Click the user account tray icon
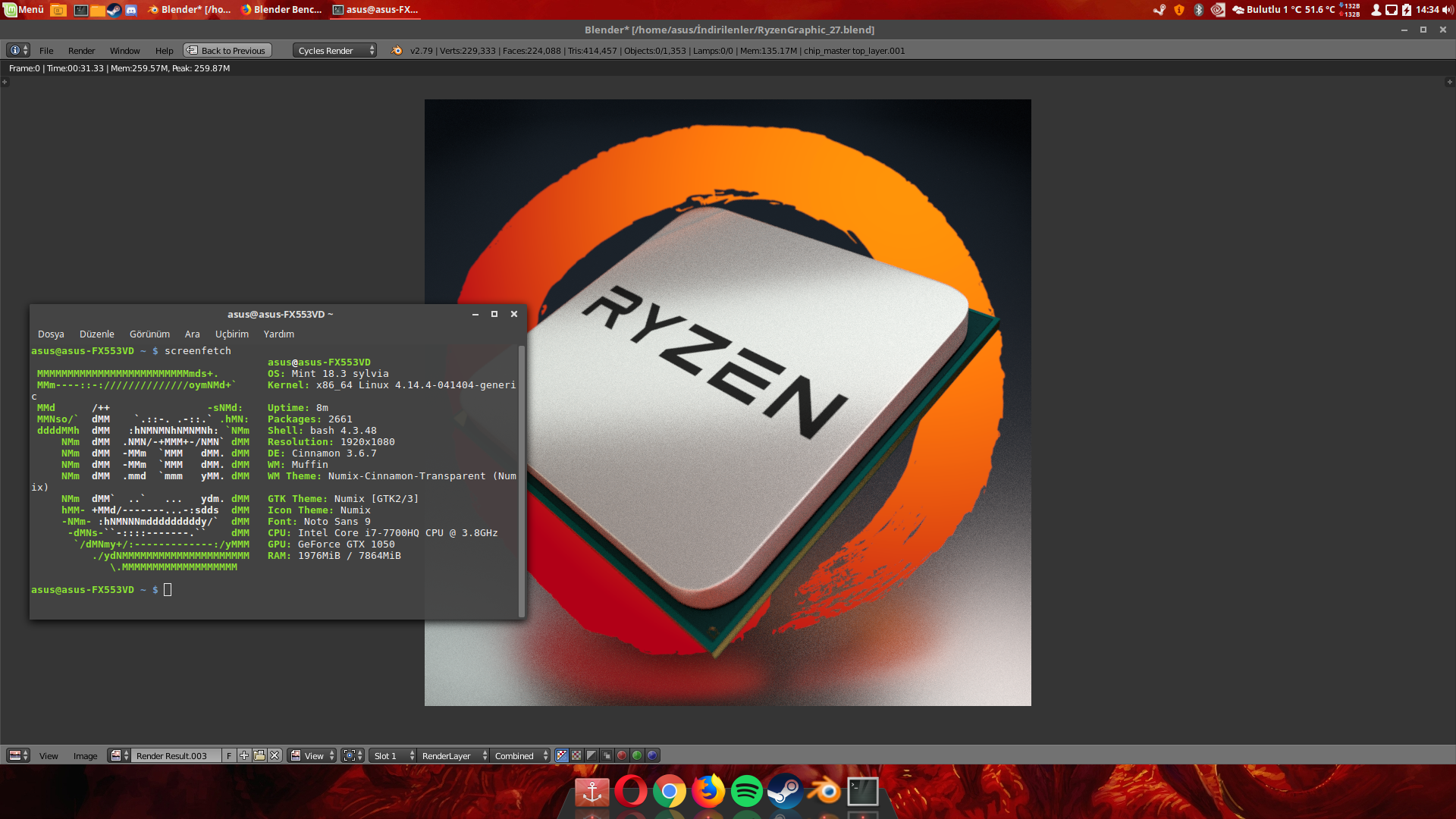The image size is (1456, 819). click(x=1376, y=10)
